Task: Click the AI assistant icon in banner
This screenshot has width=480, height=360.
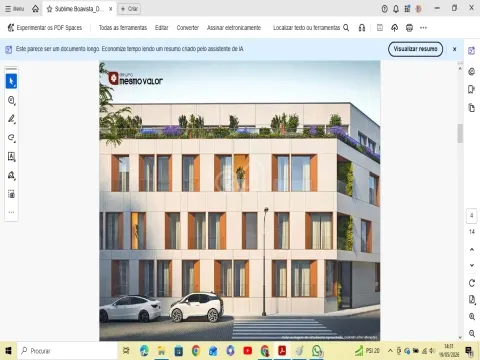Action: click(x=9, y=49)
